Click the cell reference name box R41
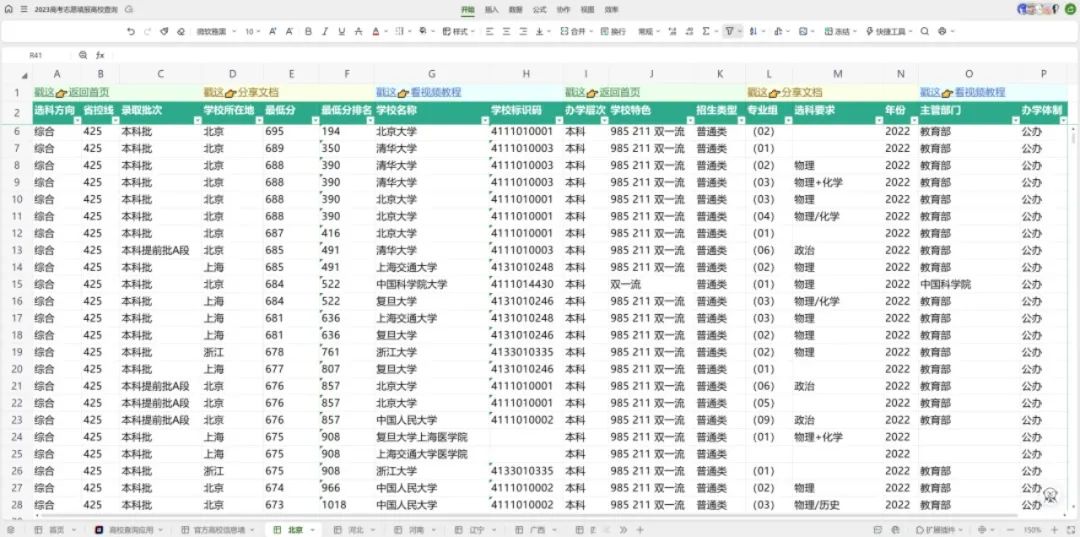The image size is (1080, 537). pos(36,55)
